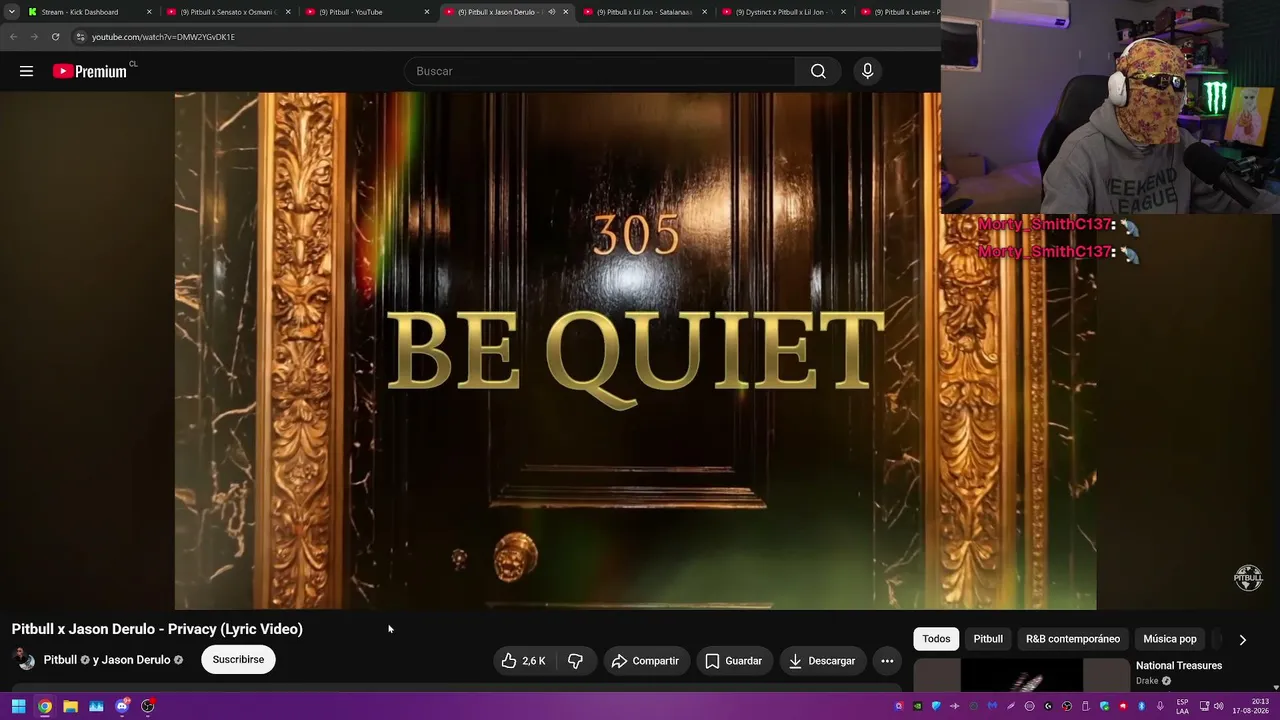Open the tab search dropdown arrow
The height and width of the screenshot is (720, 1280).
pyautogui.click(x=12, y=12)
